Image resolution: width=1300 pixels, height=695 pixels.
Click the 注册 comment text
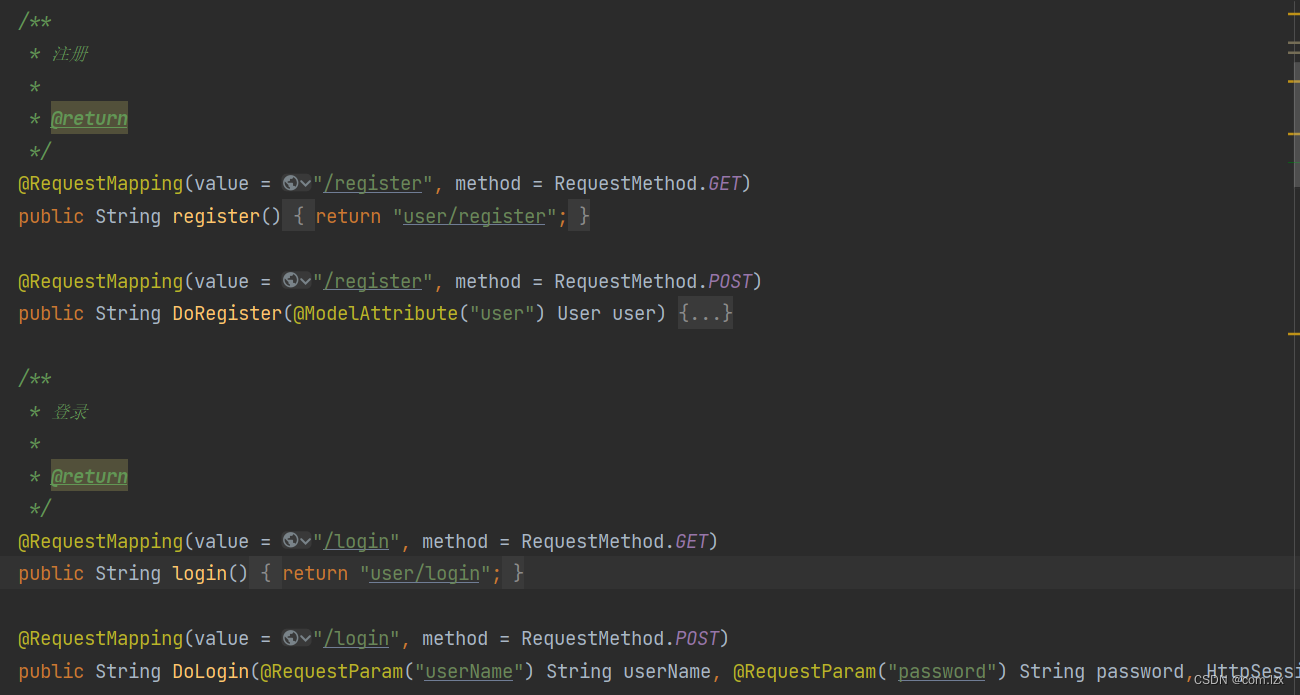[x=70, y=53]
